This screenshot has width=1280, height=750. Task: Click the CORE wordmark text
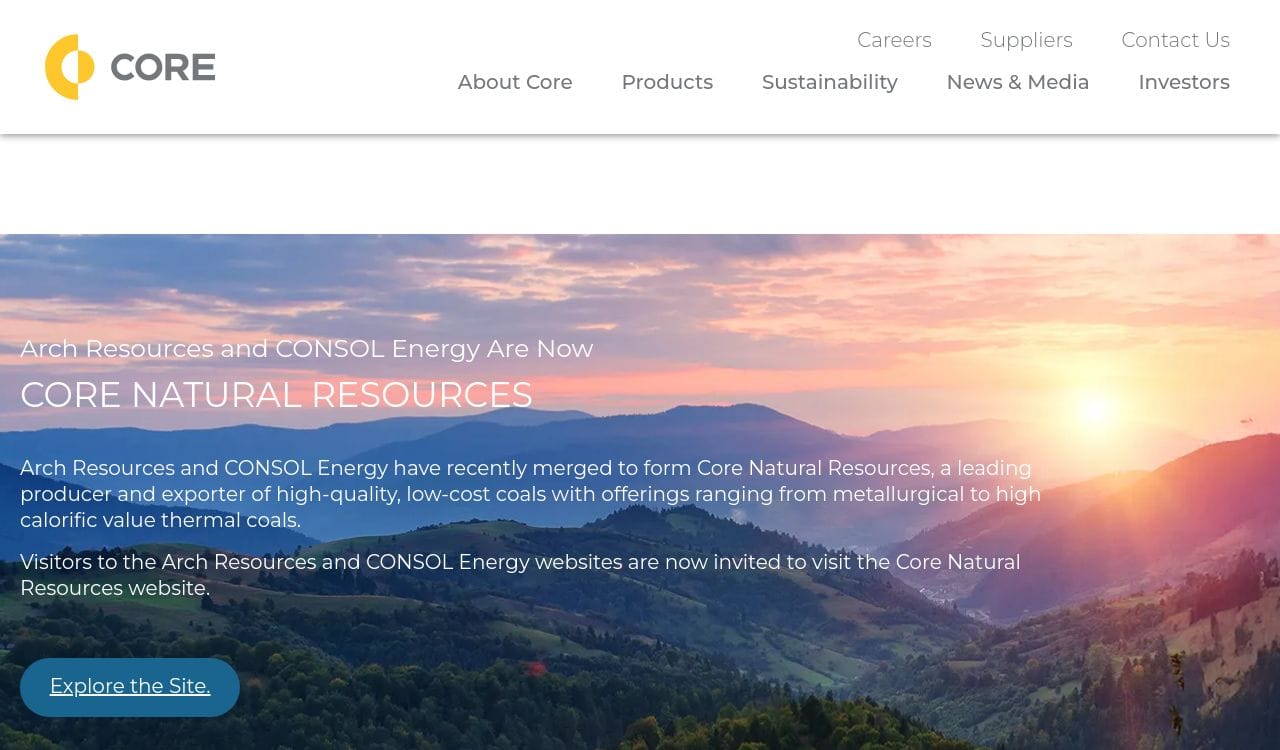(163, 67)
